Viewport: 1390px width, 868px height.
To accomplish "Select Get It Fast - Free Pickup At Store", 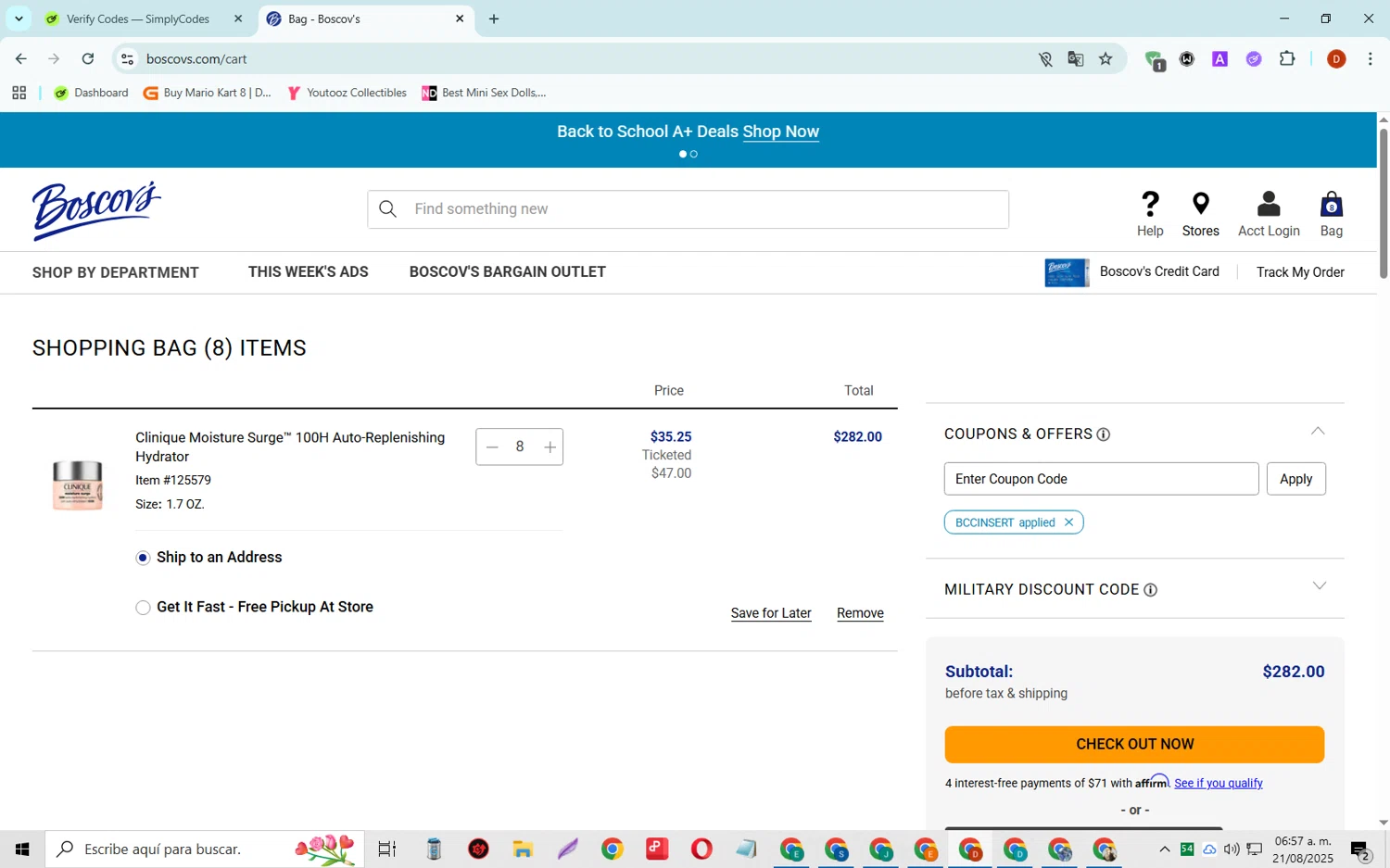I will 143,608.
